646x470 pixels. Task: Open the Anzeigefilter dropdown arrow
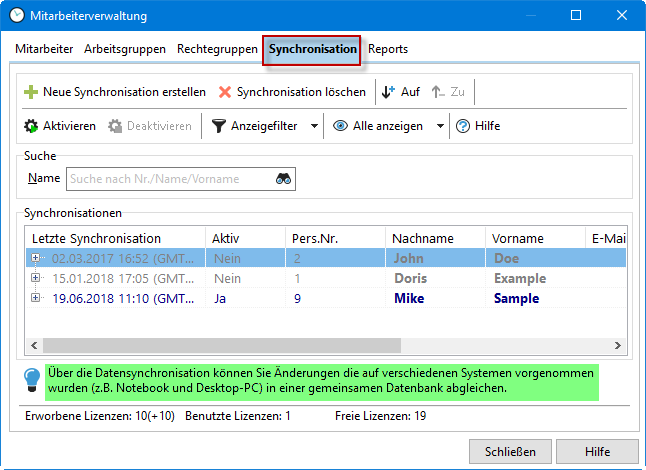[314, 127]
